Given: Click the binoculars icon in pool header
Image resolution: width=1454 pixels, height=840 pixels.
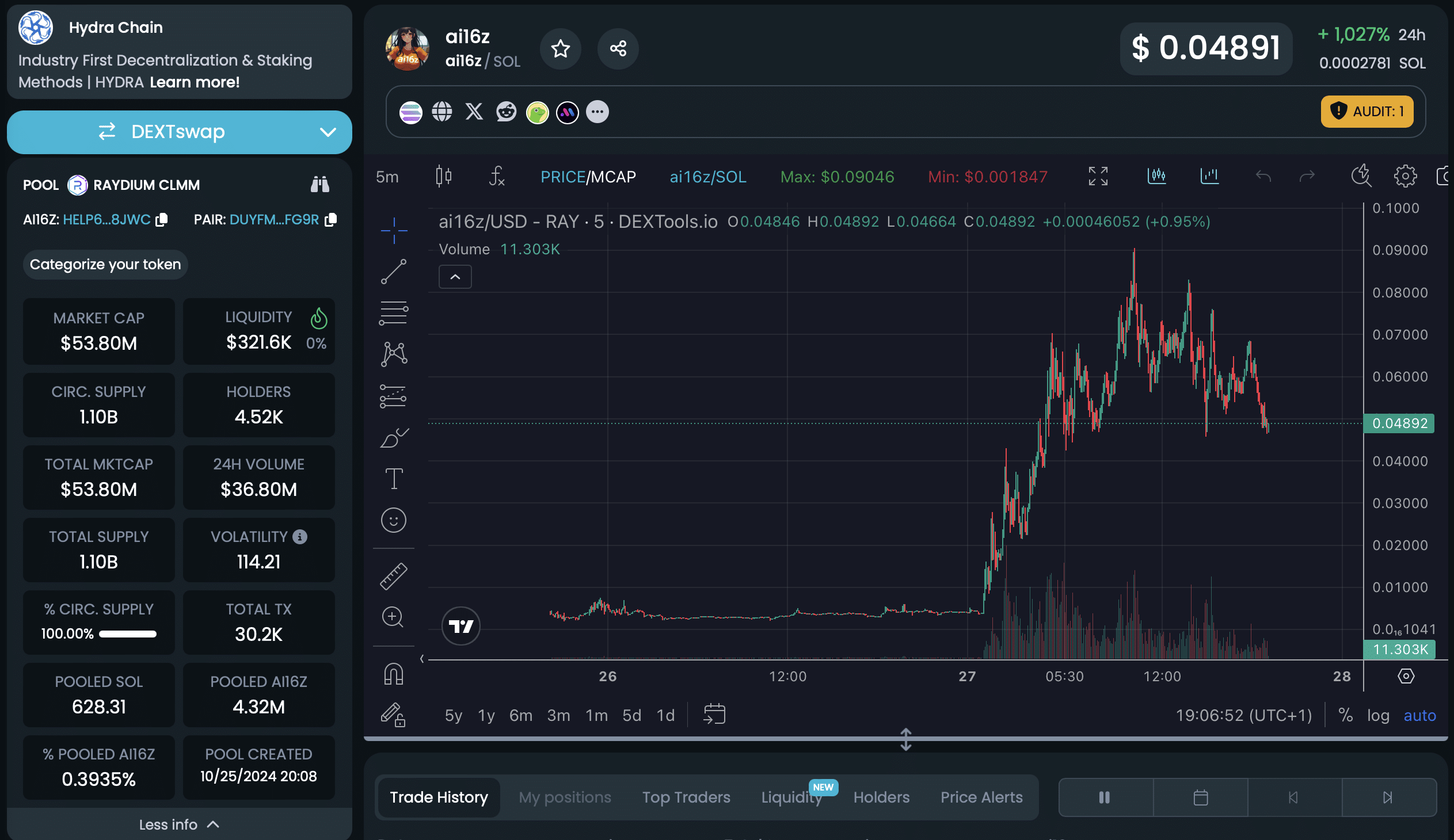Looking at the screenshot, I should [x=319, y=185].
